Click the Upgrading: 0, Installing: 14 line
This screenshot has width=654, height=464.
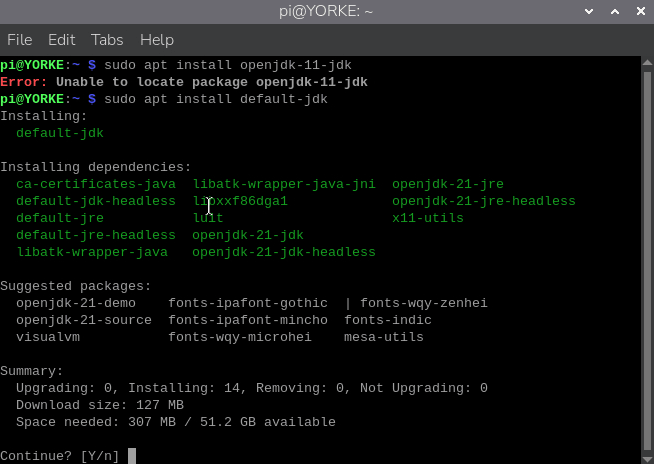tap(252, 388)
